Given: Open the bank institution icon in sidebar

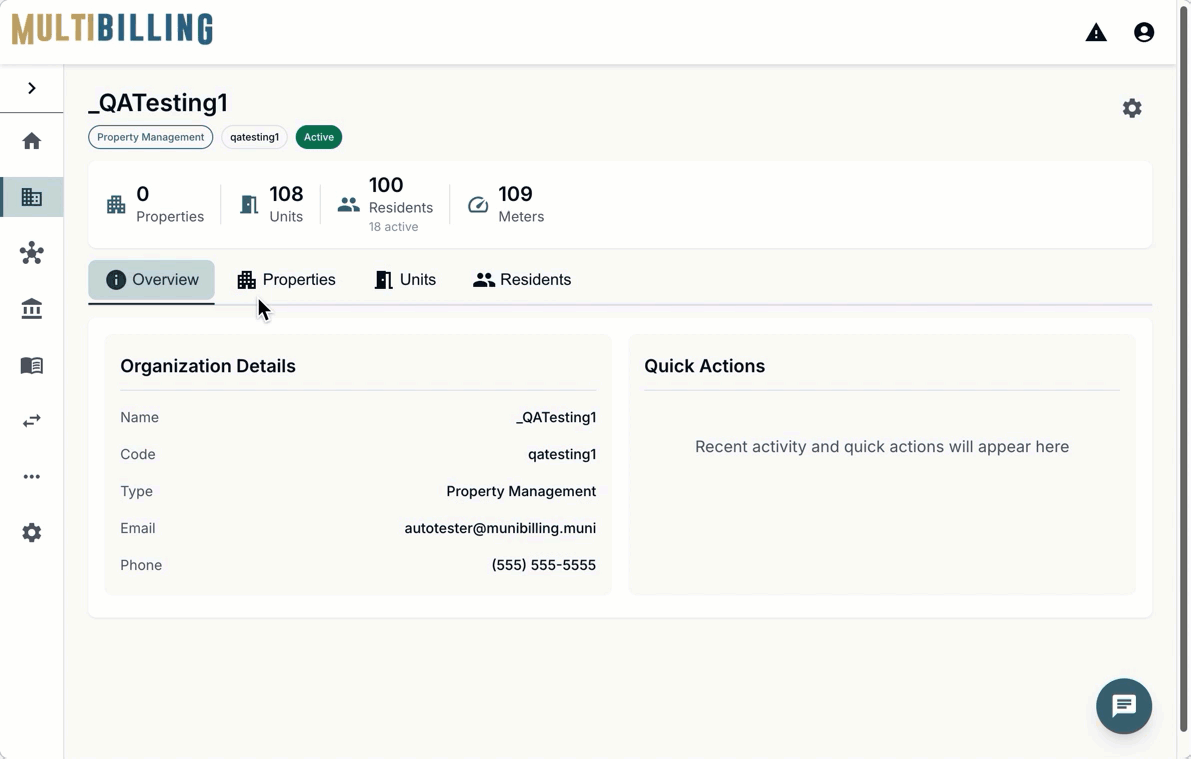Looking at the screenshot, I should point(32,309).
